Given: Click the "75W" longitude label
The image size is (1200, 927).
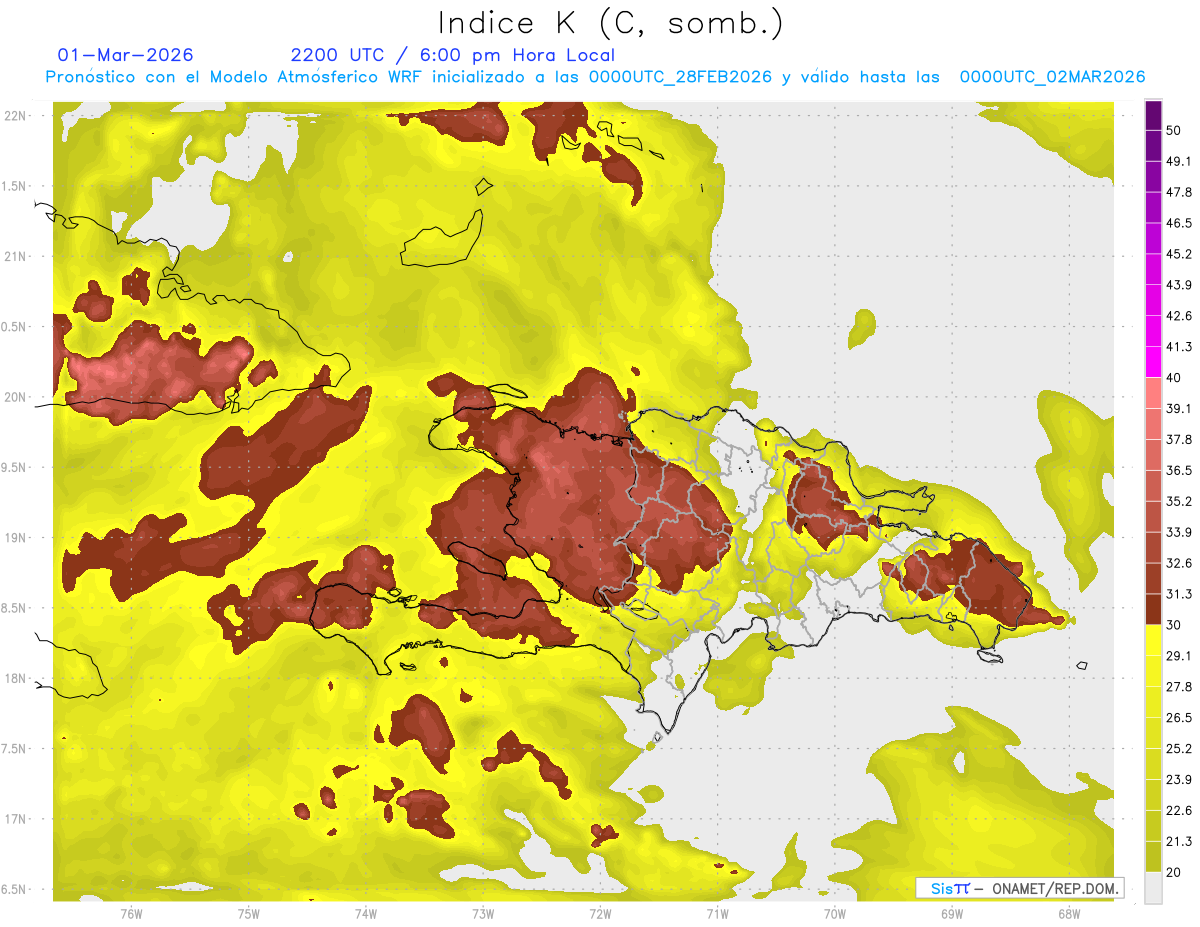Looking at the screenshot, I should tap(248, 914).
